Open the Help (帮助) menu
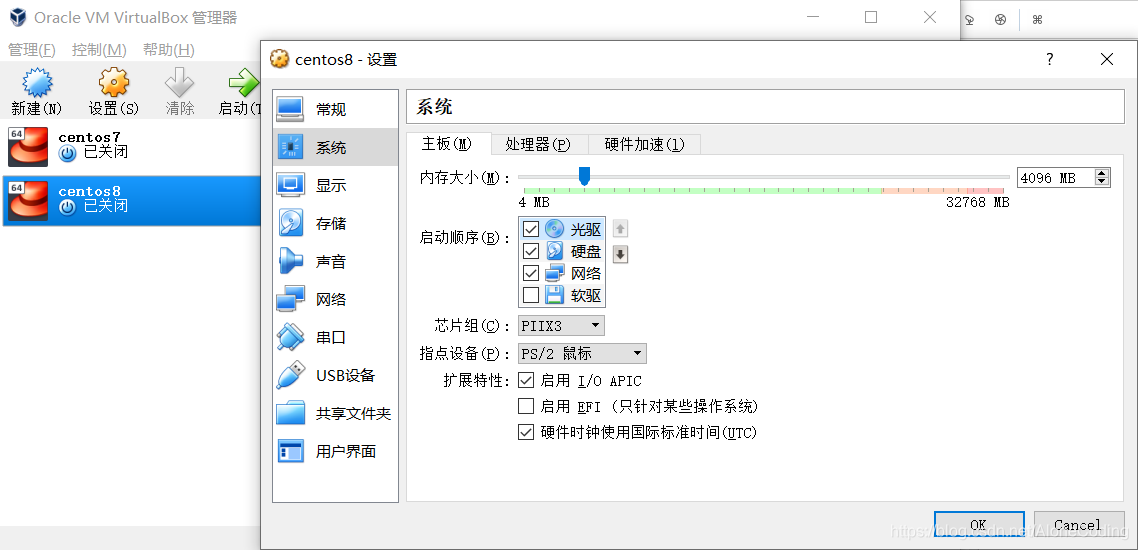This screenshot has width=1138, height=550. point(169,50)
